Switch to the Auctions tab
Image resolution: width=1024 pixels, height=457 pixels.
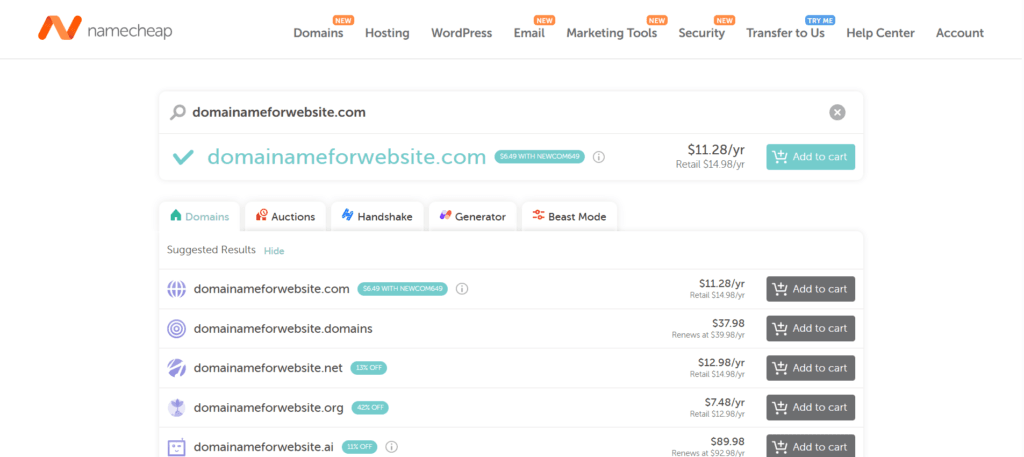coord(285,217)
